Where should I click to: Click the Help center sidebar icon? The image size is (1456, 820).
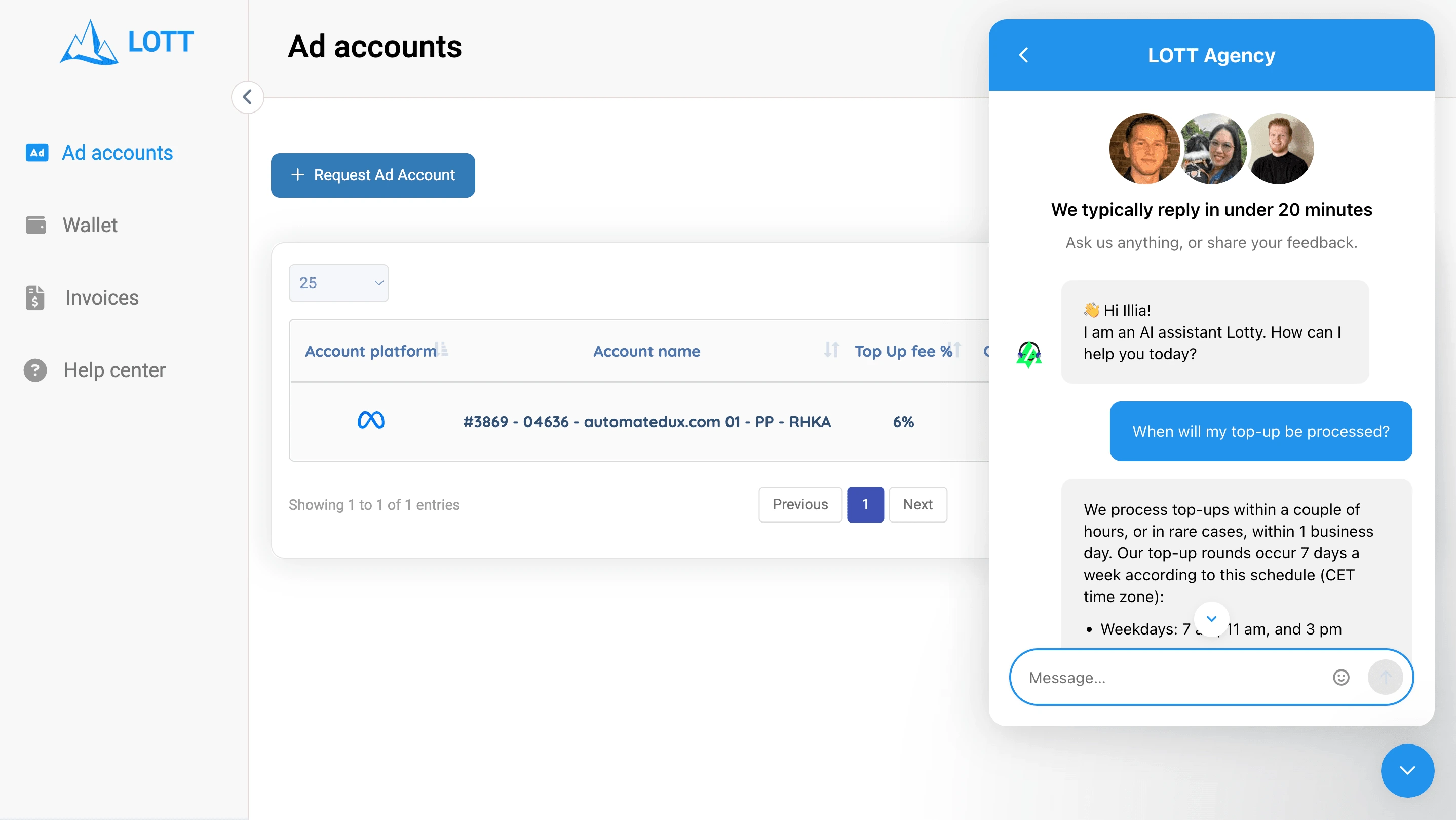[35, 370]
